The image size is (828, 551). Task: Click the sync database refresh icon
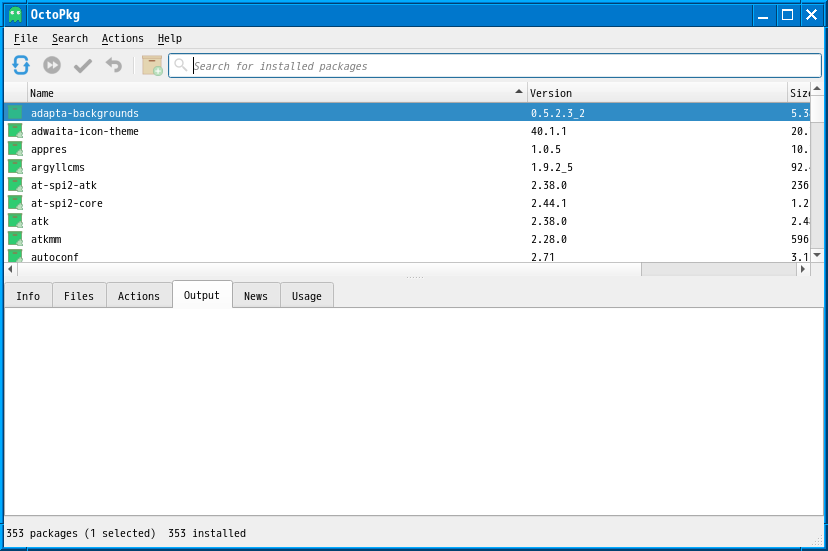point(21,66)
